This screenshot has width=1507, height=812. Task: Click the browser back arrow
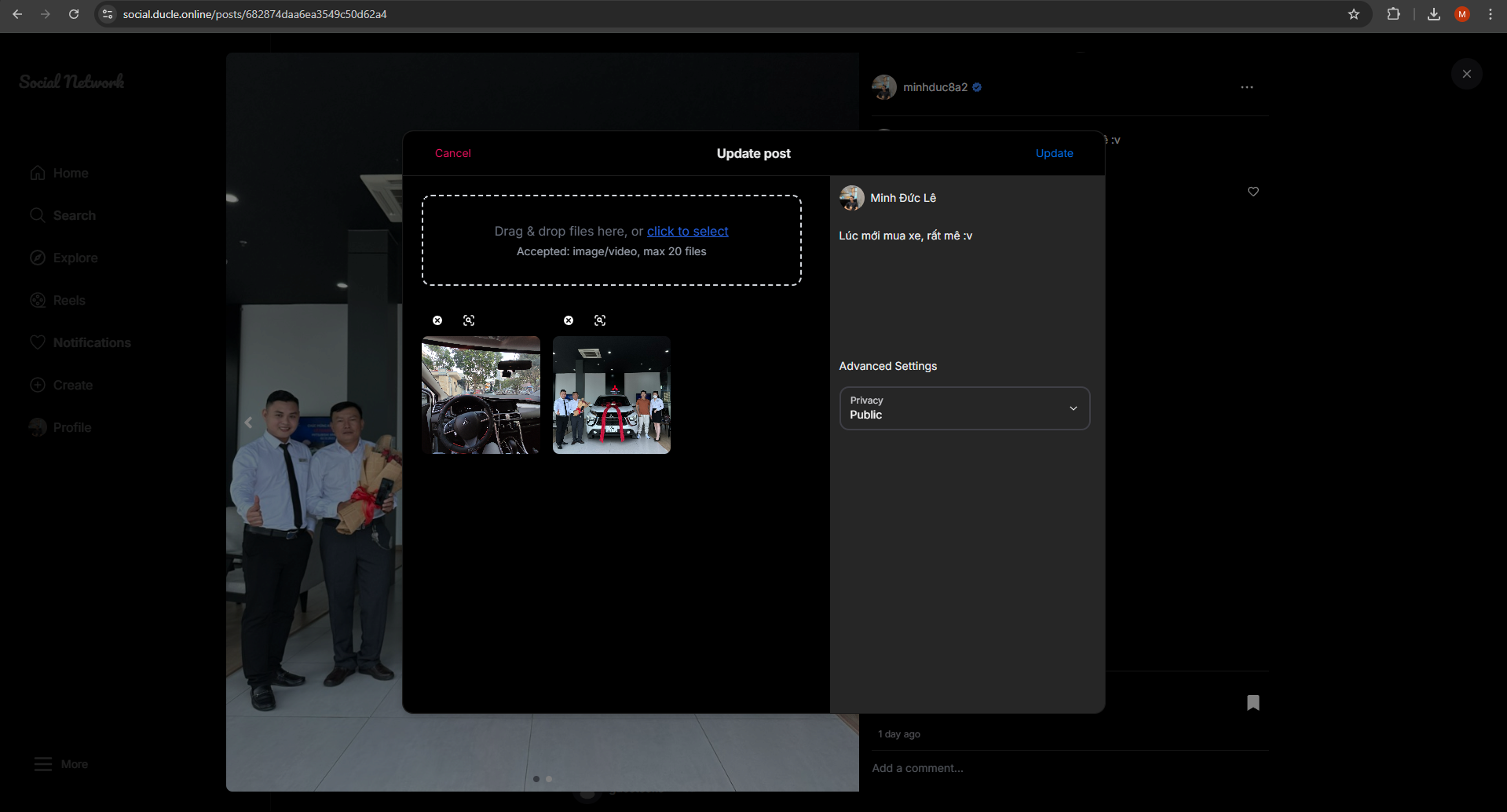tap(17, 14)
